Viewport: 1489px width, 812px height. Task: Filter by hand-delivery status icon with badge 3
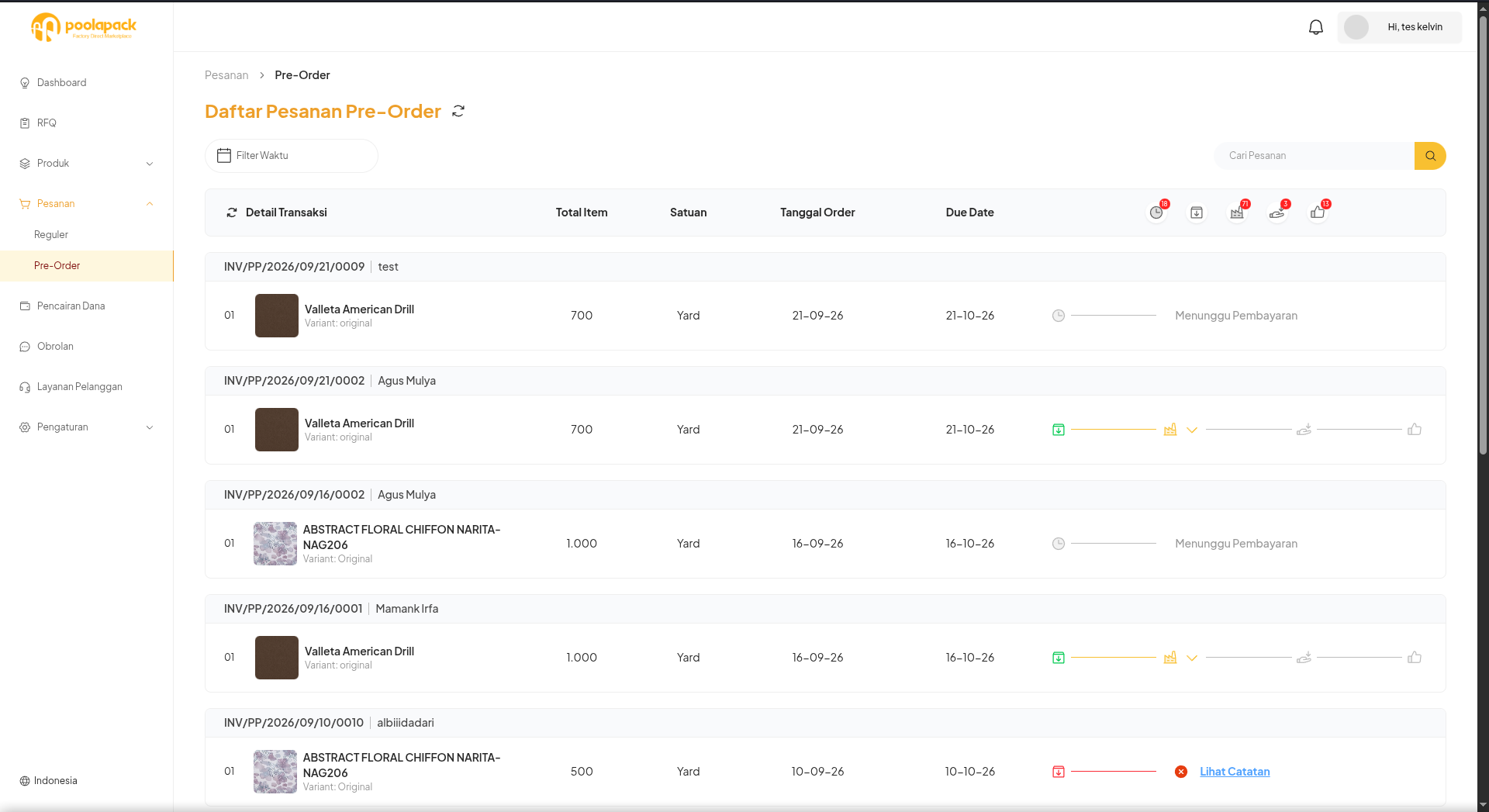pyautogui.click(x=1277, y=213)
